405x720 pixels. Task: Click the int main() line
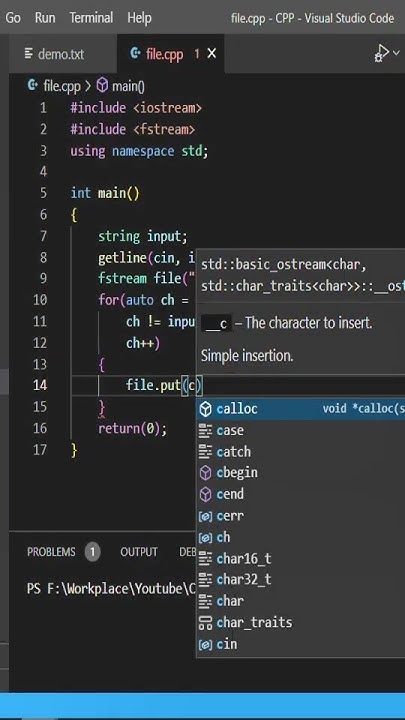(x=105, y=193)
